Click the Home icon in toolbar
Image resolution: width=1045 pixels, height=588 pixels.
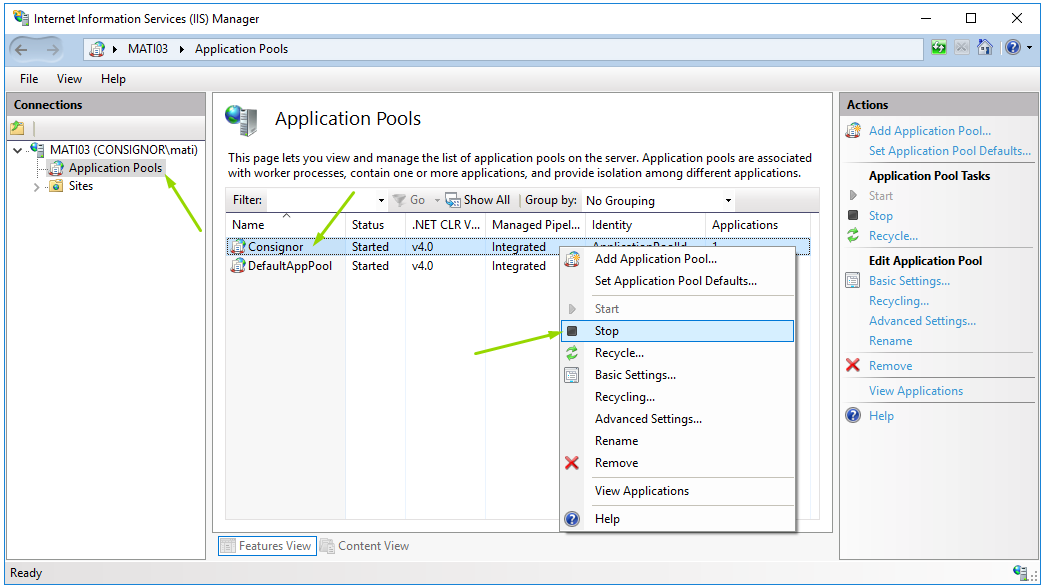pos(984,47)
